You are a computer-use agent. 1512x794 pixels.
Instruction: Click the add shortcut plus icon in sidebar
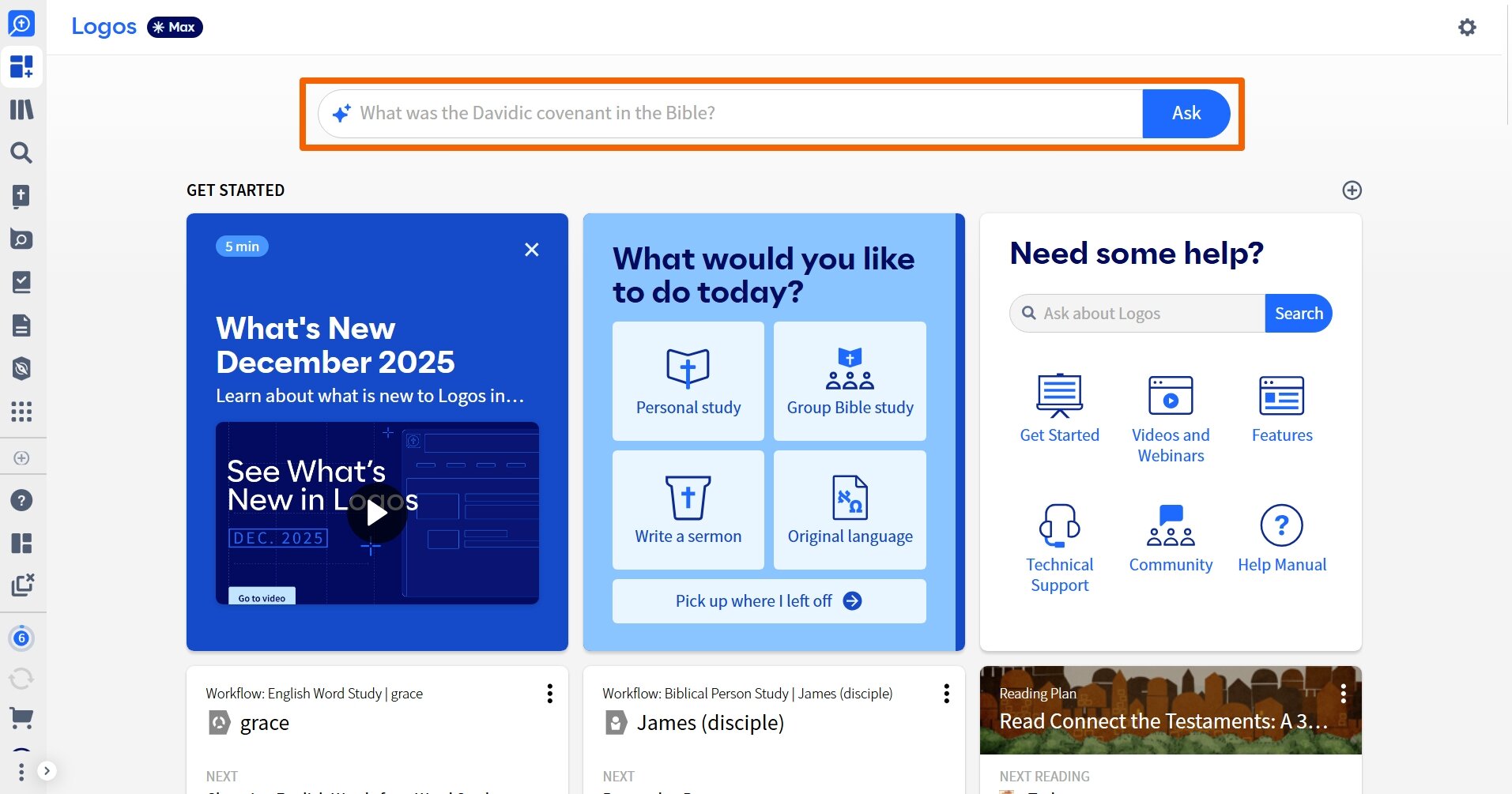coord(21,458)
